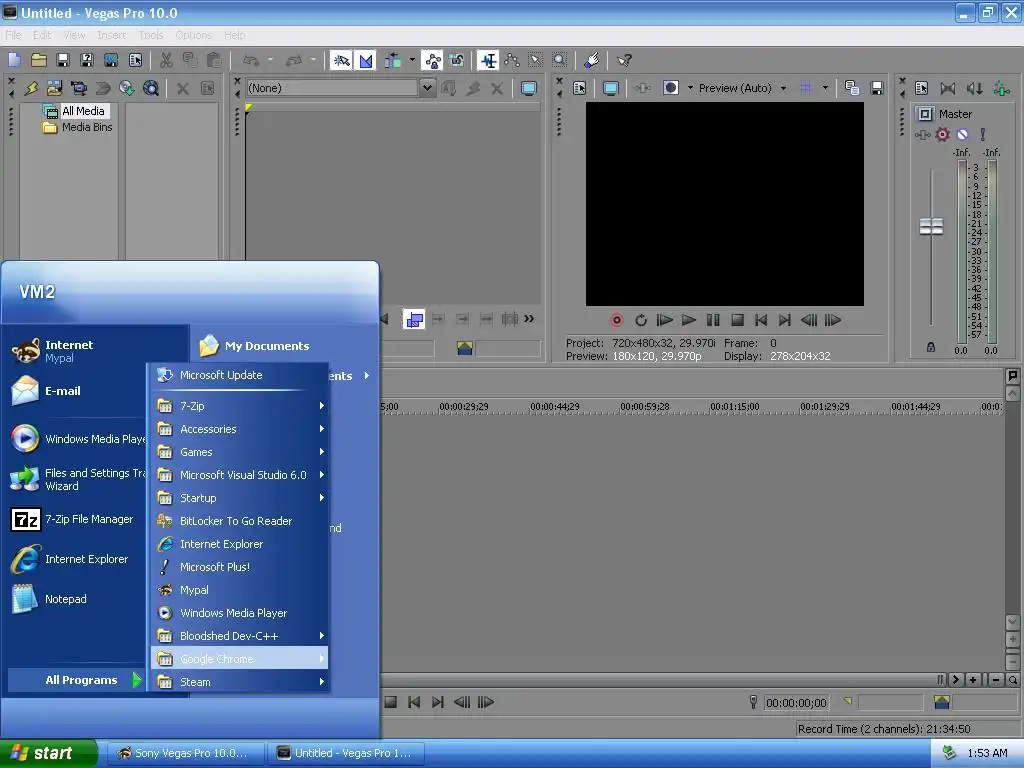Click Capture Video camcorder icon
The width and height of the screenshot is (1024, 768).
(78, 88)
